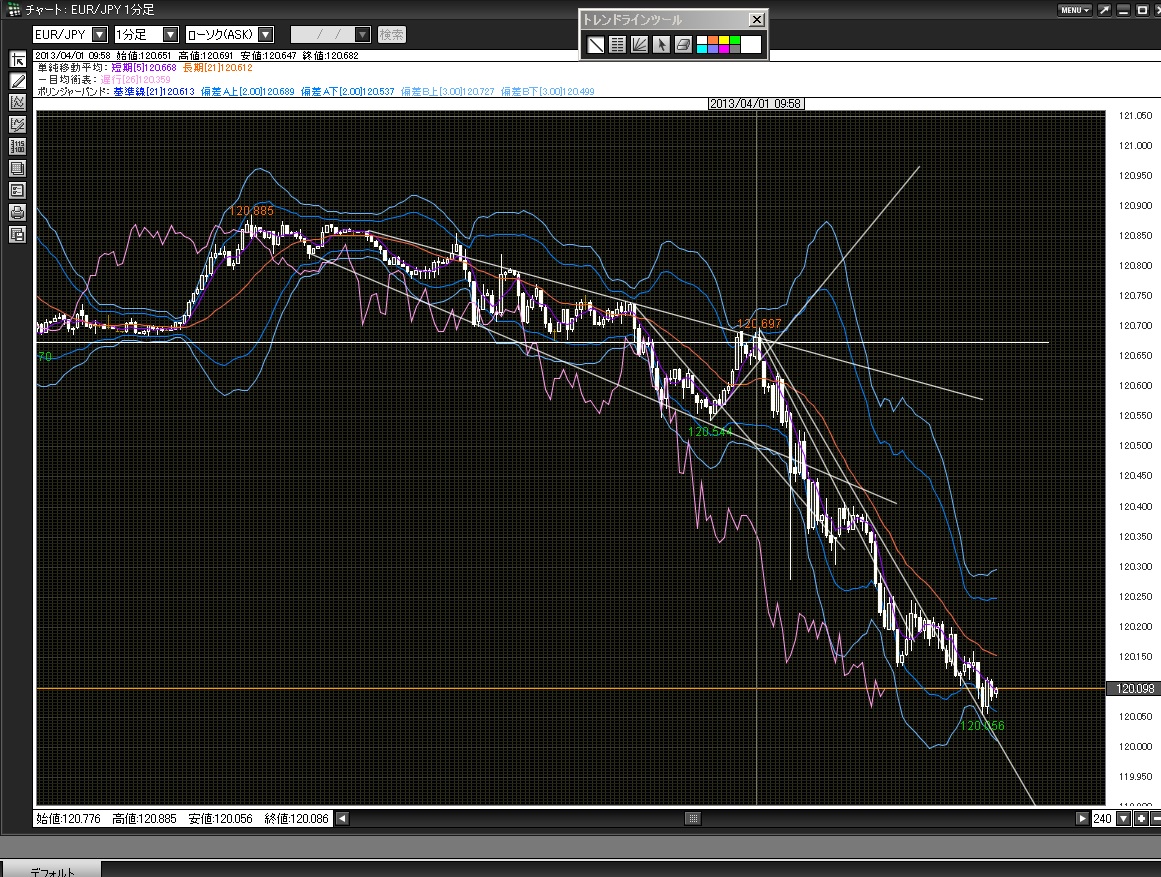Activate the eraser tool in trendline toolbox

point(683,44)
